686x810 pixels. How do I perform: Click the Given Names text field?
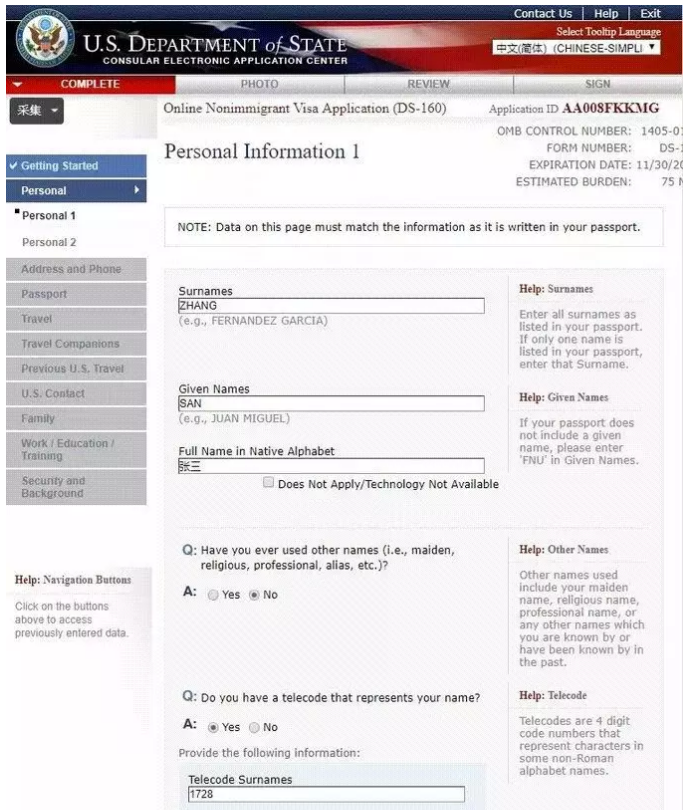[331, 404]
